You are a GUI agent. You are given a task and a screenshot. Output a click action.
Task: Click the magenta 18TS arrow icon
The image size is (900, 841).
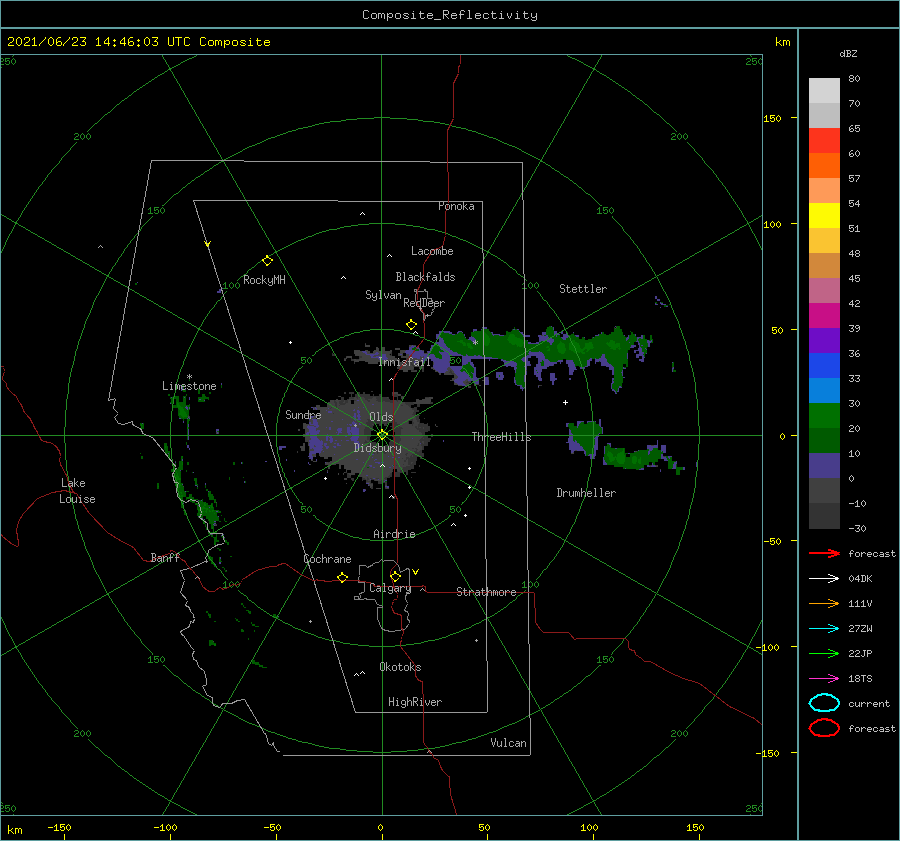point(824,679)
